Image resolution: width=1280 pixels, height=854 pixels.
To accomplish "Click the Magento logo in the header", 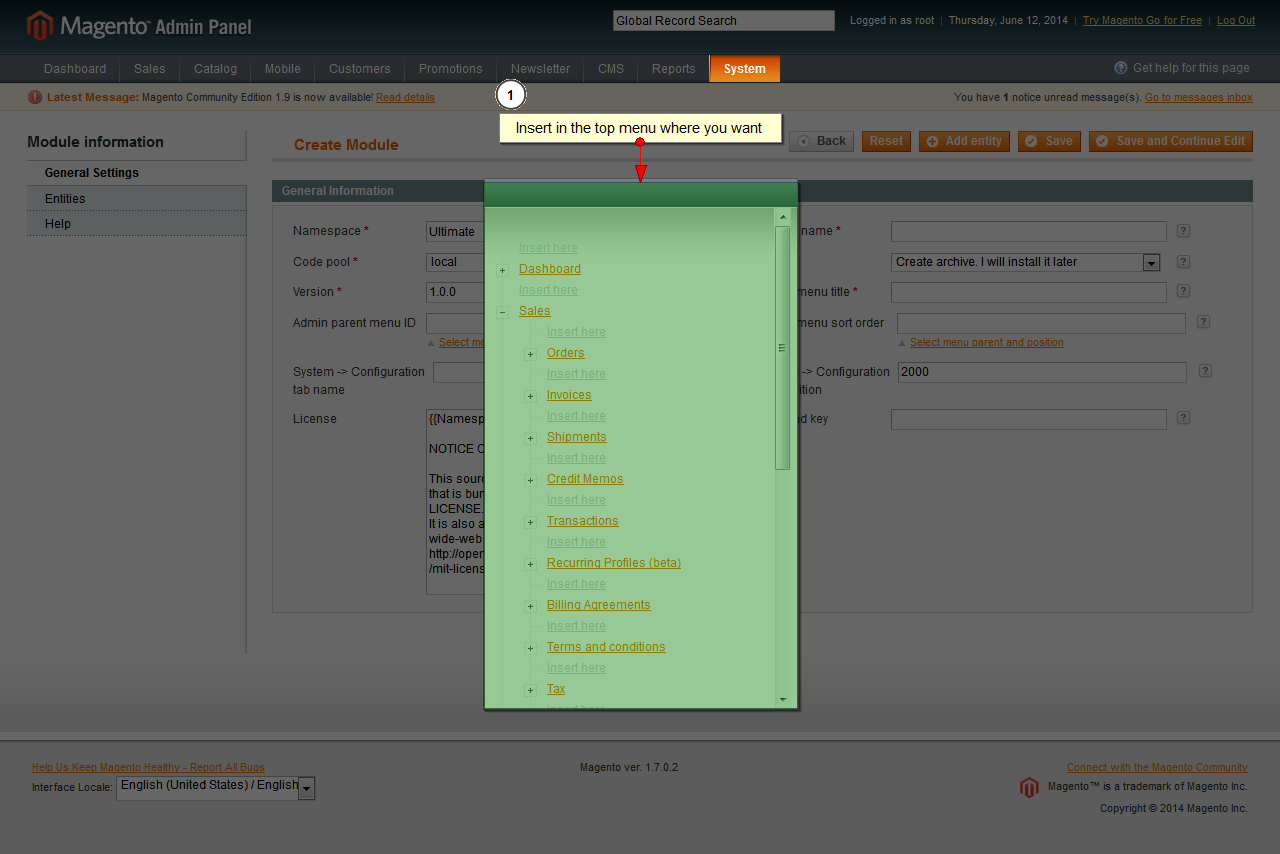I will tap(139, 26).
